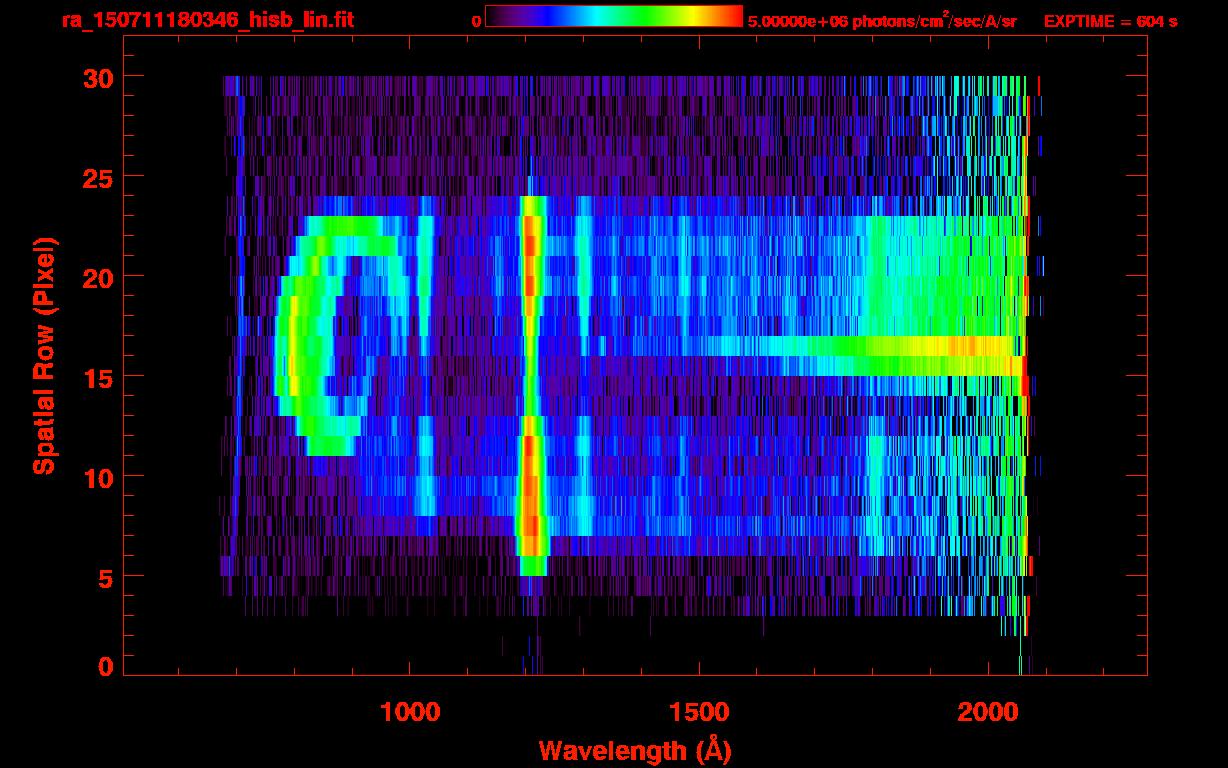Click the 5 tick label on y-axis

click(105, 577)
